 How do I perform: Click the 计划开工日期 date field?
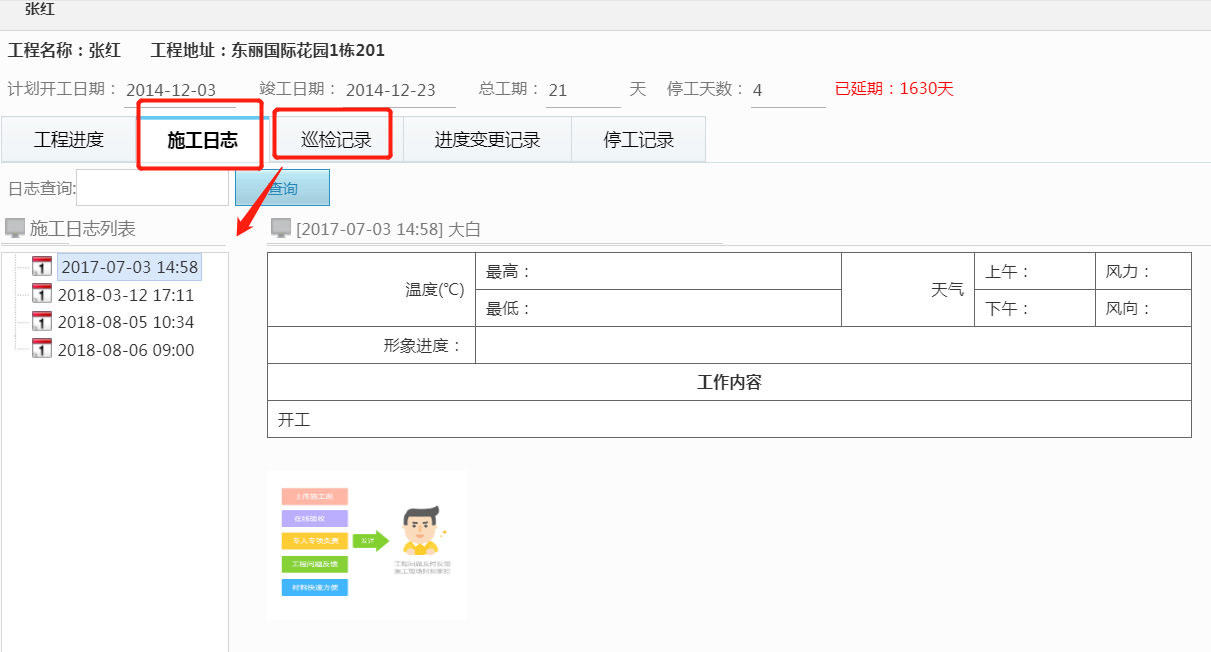pyautogui.click(x=168, y=88)
